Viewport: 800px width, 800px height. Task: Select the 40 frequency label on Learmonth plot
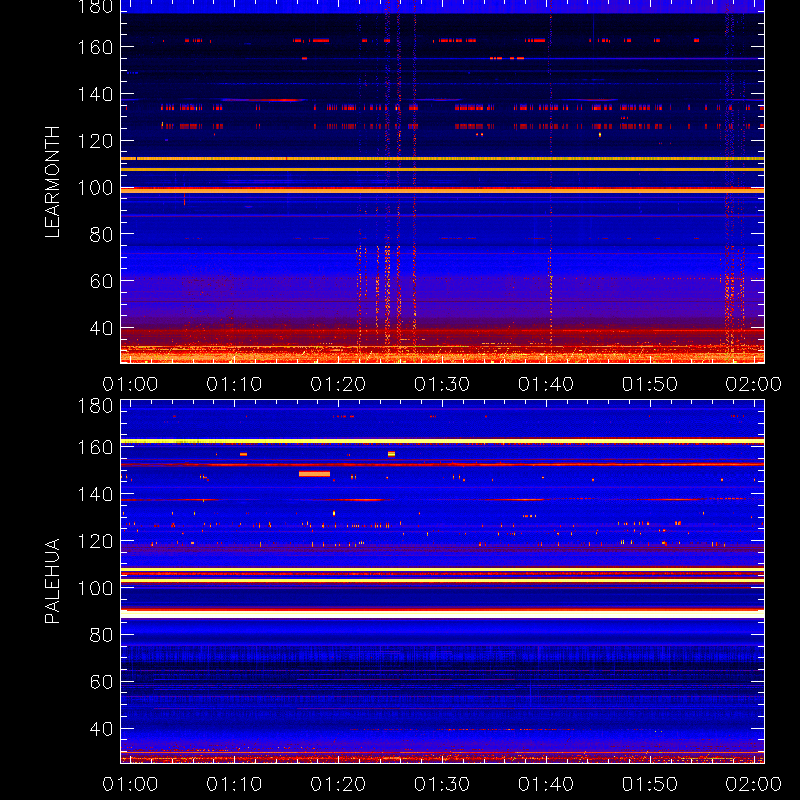point(101,328)
